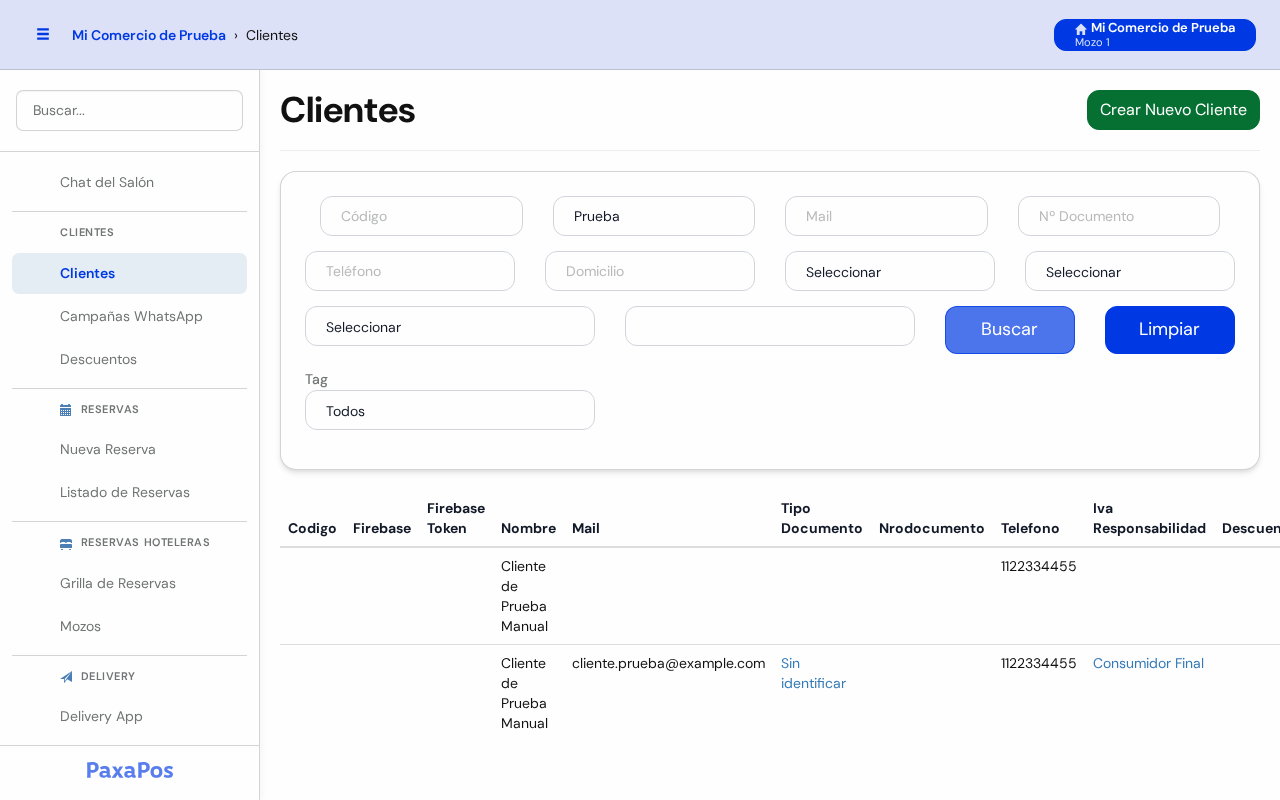Open the Tag dropdown showing Todos
This screenshot has width=1280, height=800.
pos(450,410)
